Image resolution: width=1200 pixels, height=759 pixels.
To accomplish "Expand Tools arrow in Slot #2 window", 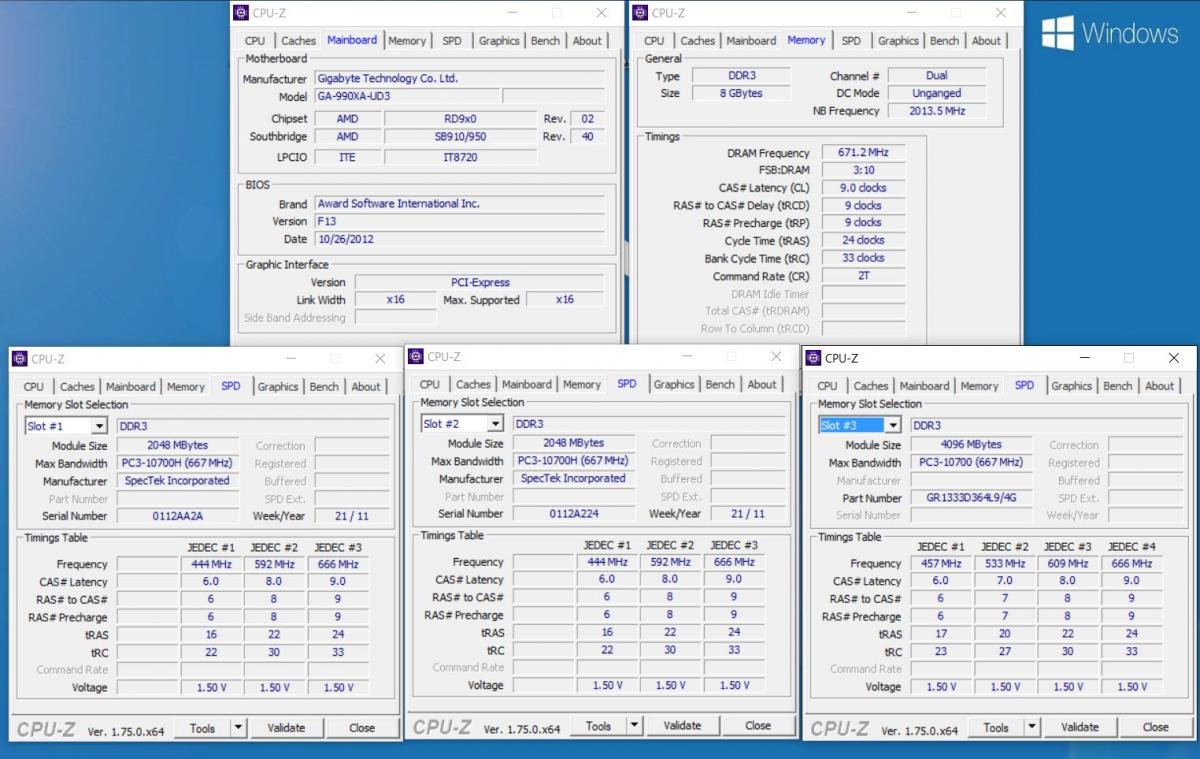I will [x=634, y=726].
